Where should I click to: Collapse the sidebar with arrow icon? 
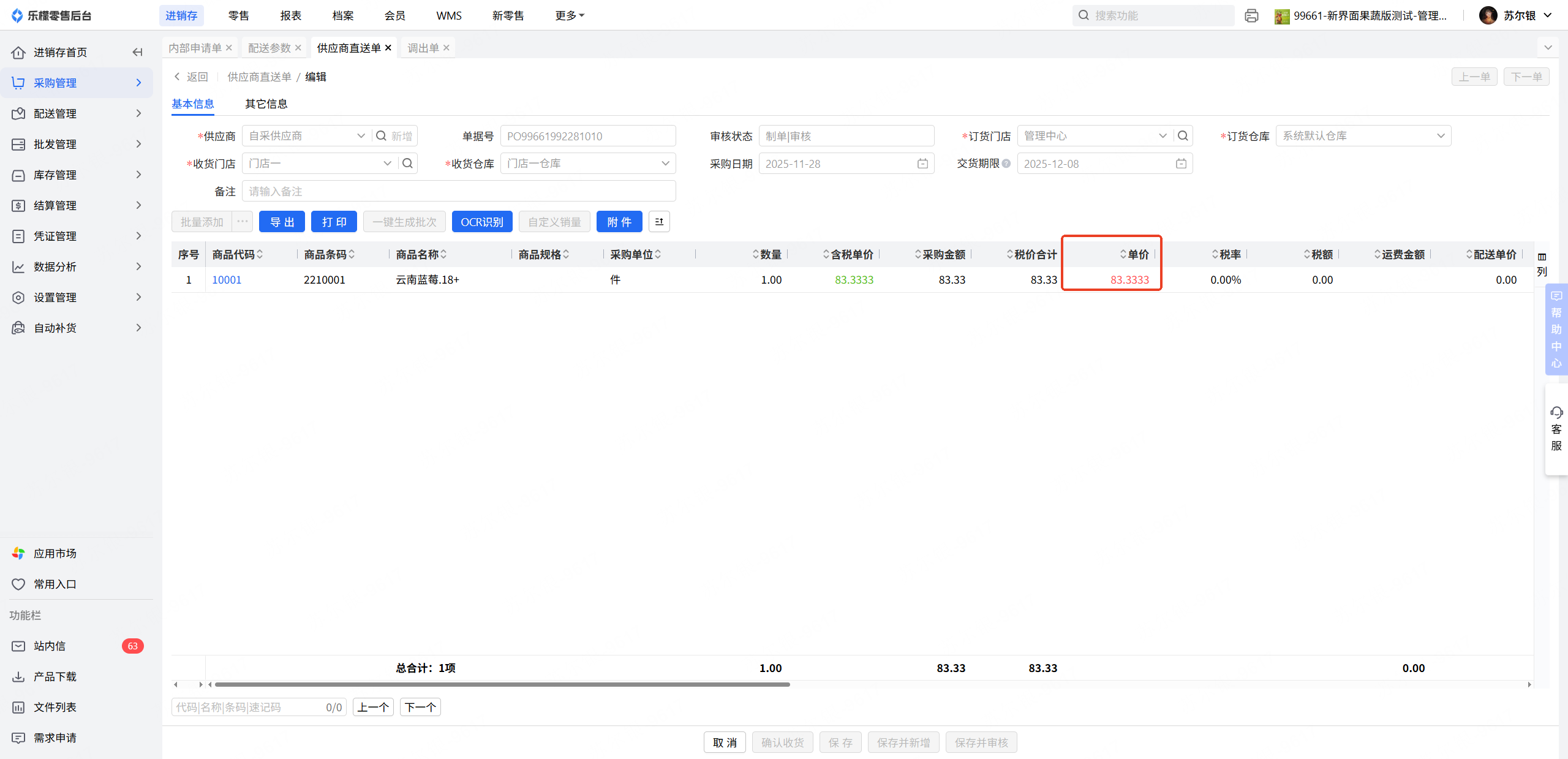click(138, 52)
